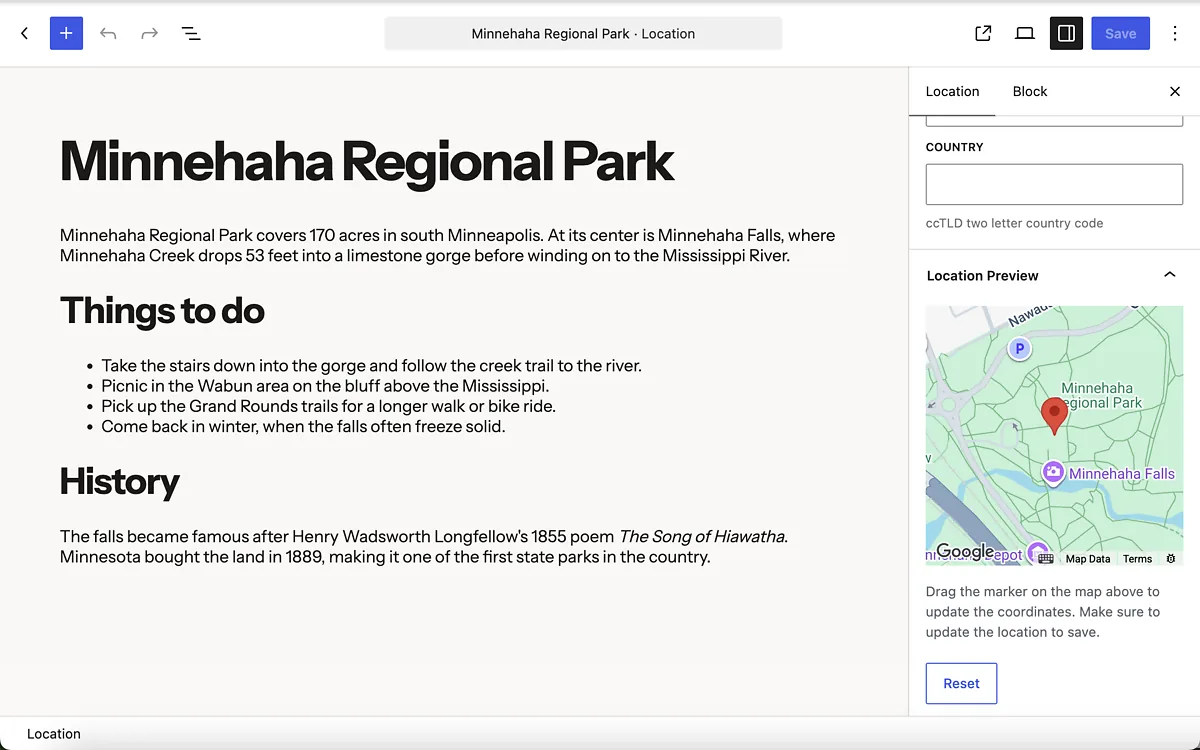Save the location
The height and width of the screenshot is (750, 1200).
click(x=1120, y=33)
